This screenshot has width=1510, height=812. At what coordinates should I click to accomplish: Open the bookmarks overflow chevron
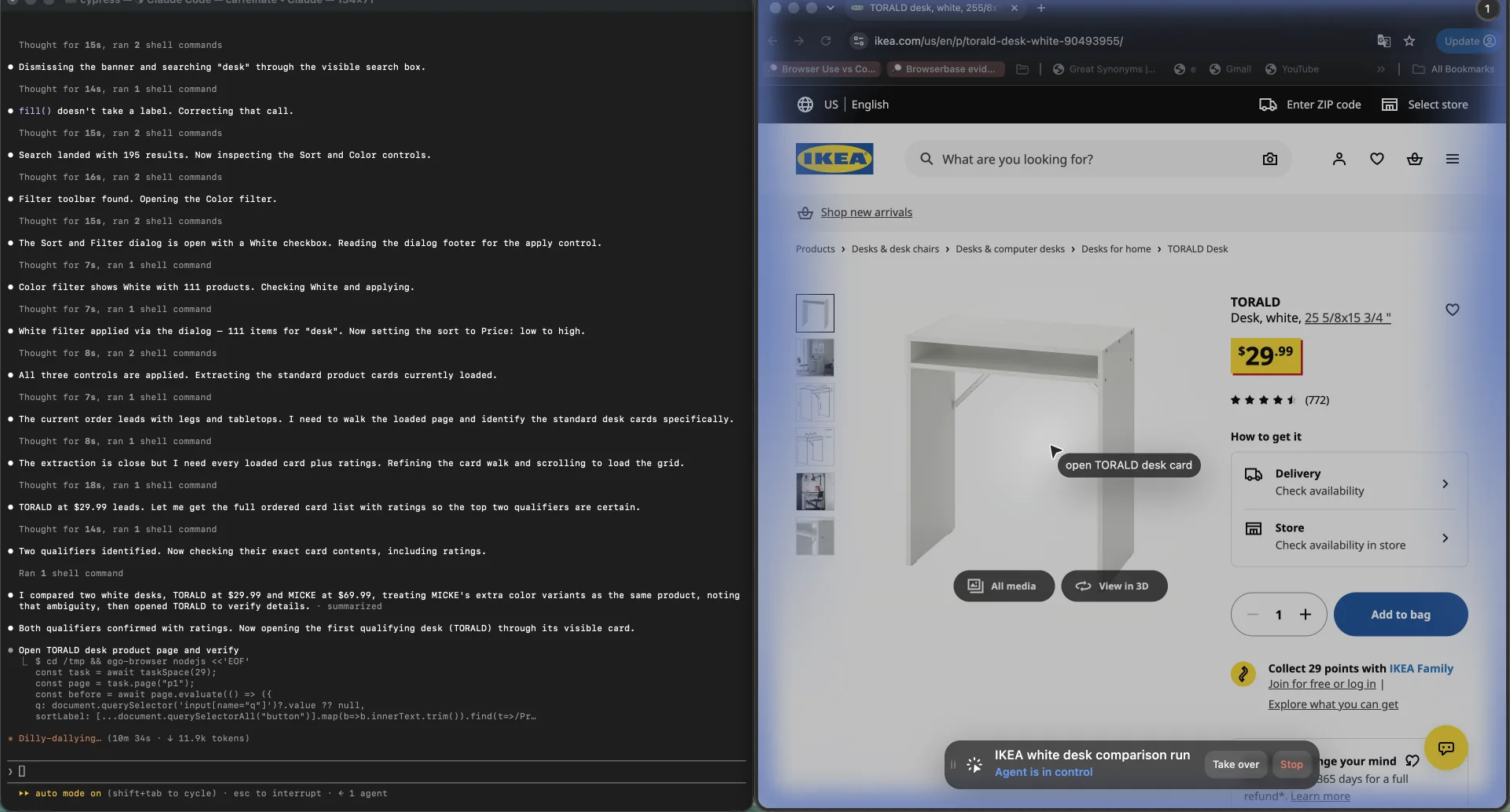[x=1381, y=69]
